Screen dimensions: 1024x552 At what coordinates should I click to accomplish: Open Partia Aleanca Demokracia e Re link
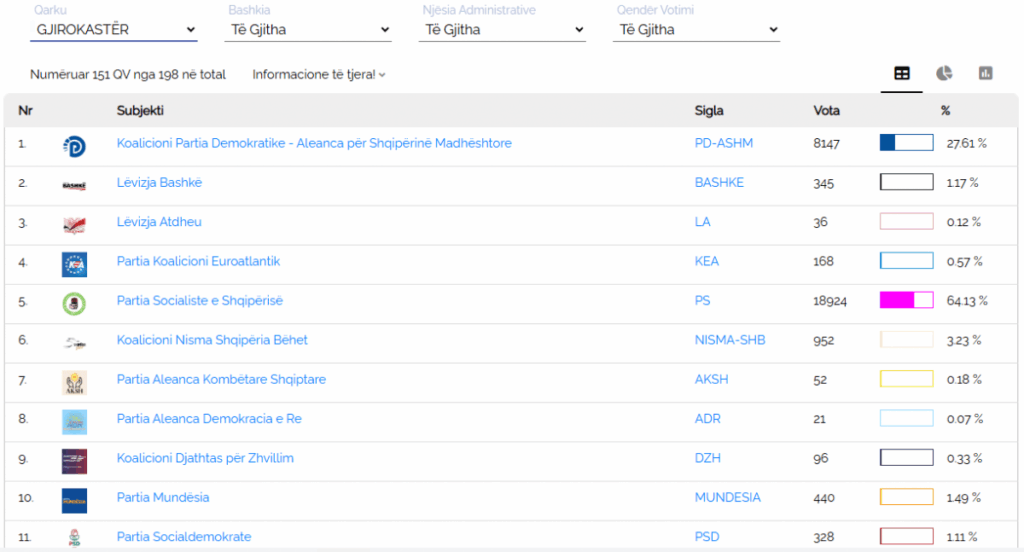click(209, 419)
